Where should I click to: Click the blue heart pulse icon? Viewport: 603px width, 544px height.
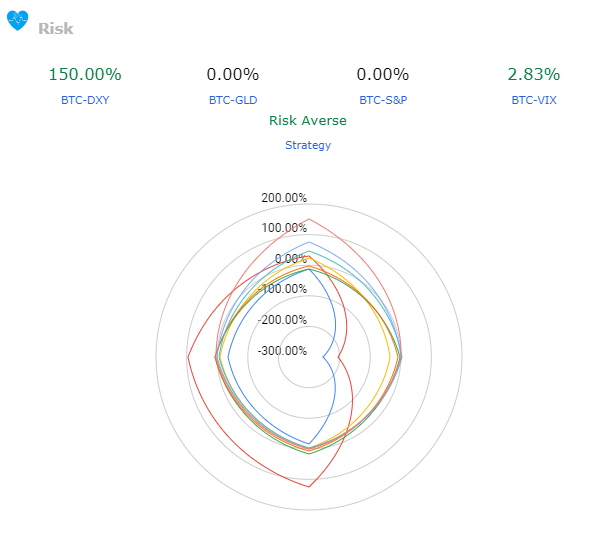pos(18,20)
